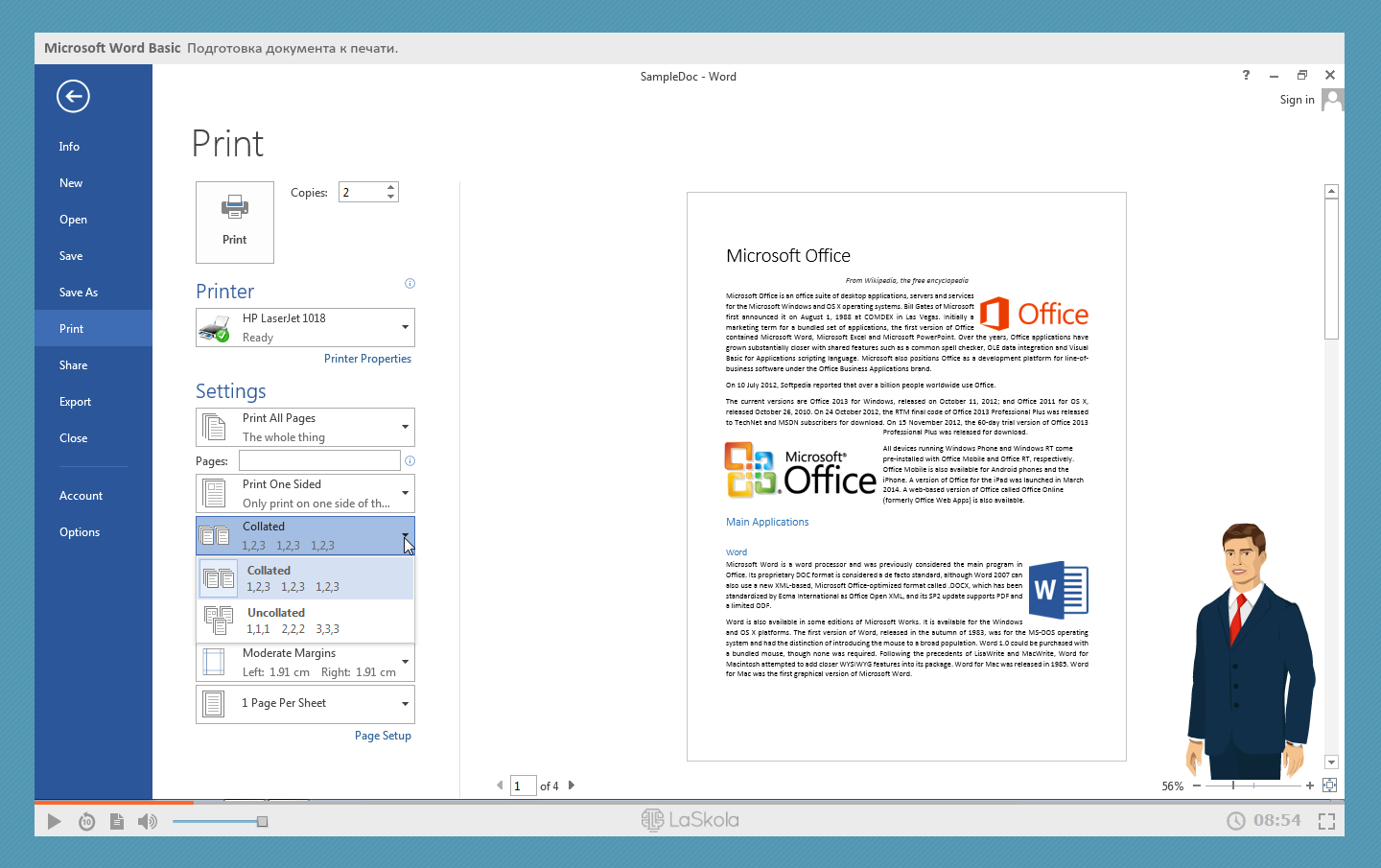Click the printer info icon
This screenshot has height=868, width=1381.
click(x=410, y=284)
